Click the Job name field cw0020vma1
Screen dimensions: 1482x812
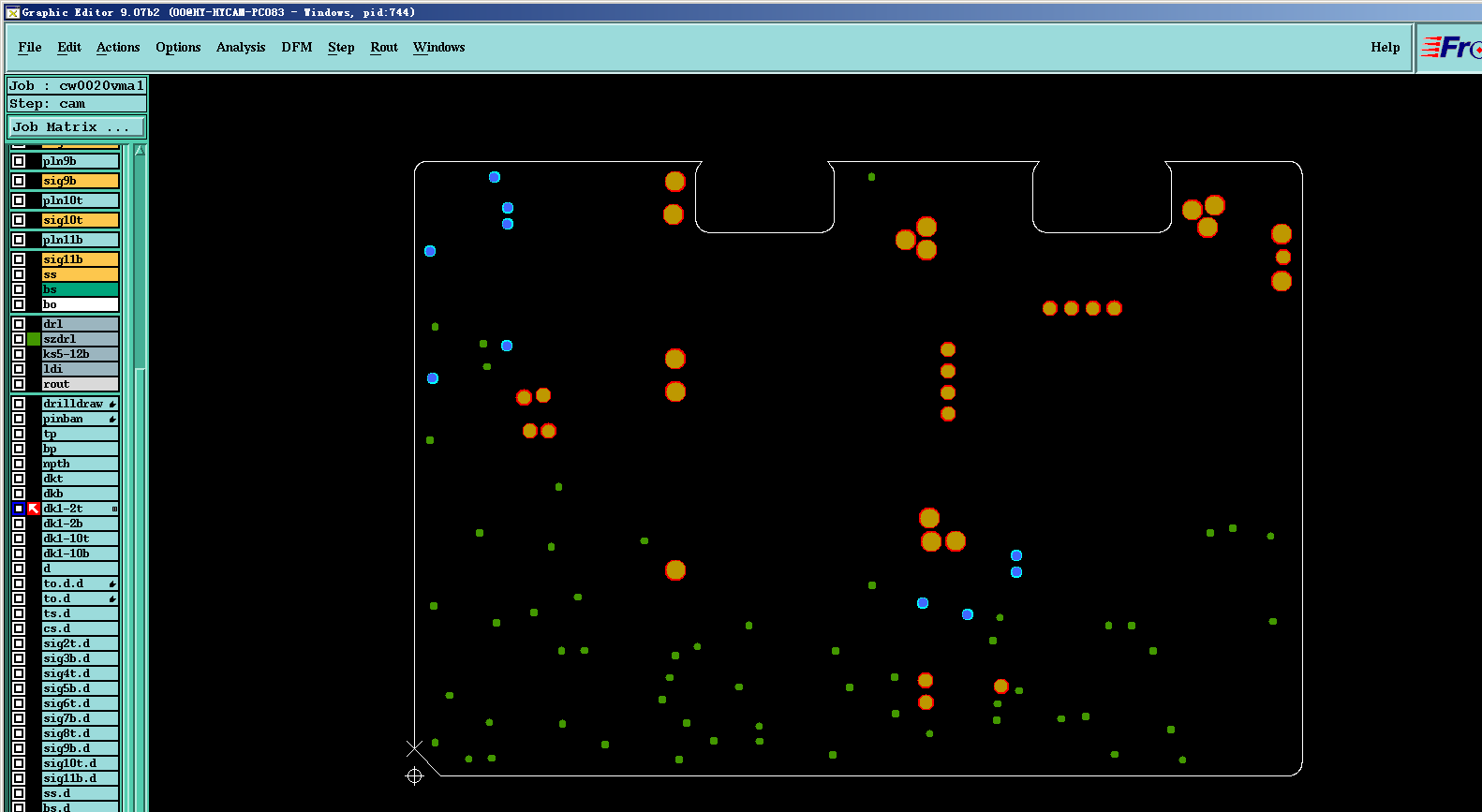[x=77, y=85]
